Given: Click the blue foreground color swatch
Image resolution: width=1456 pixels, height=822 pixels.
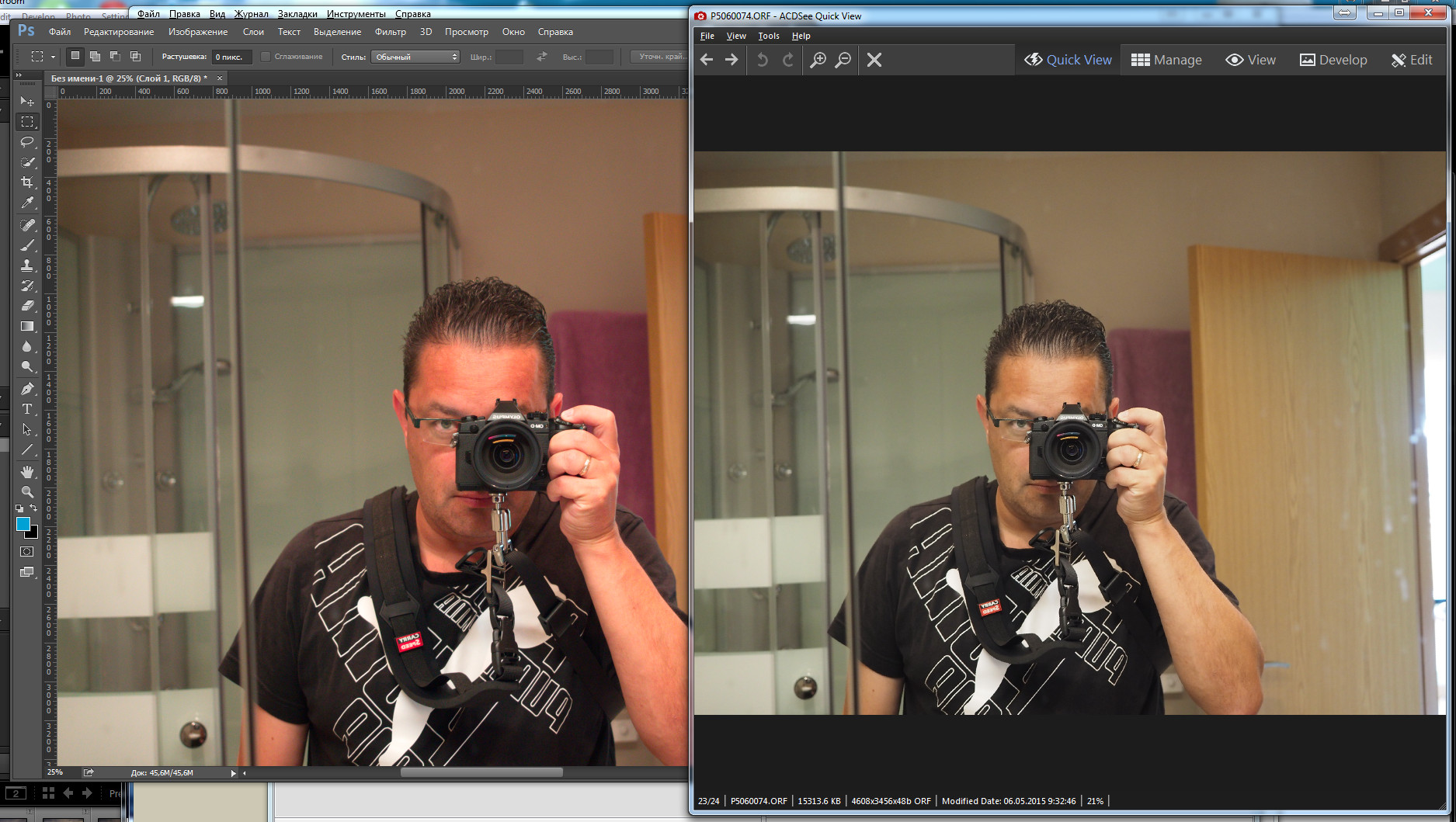Looking at the screenshot, I should (23, 524).
